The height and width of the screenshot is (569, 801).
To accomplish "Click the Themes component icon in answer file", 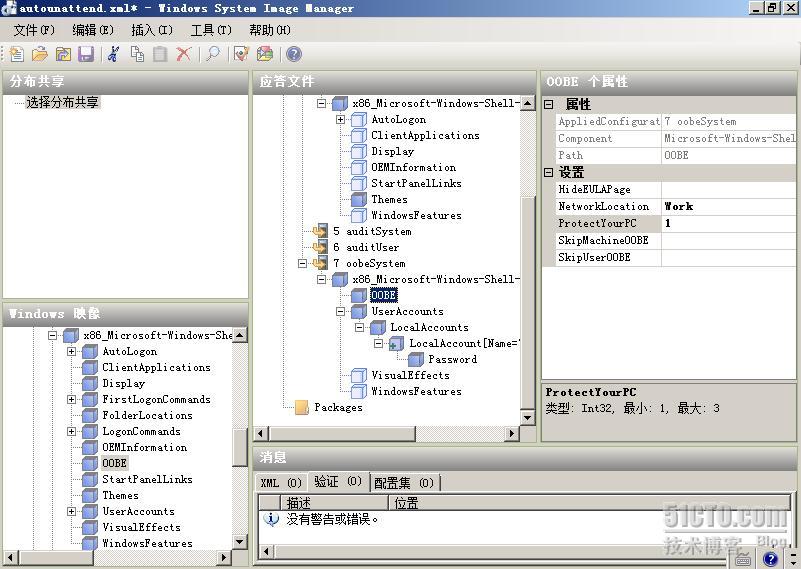I will [359, 199].
